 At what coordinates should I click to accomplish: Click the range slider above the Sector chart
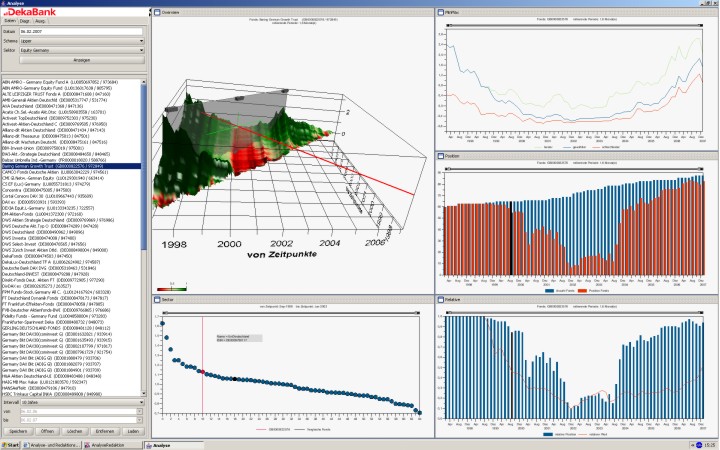pyautogui.click(x=291, y=313)
